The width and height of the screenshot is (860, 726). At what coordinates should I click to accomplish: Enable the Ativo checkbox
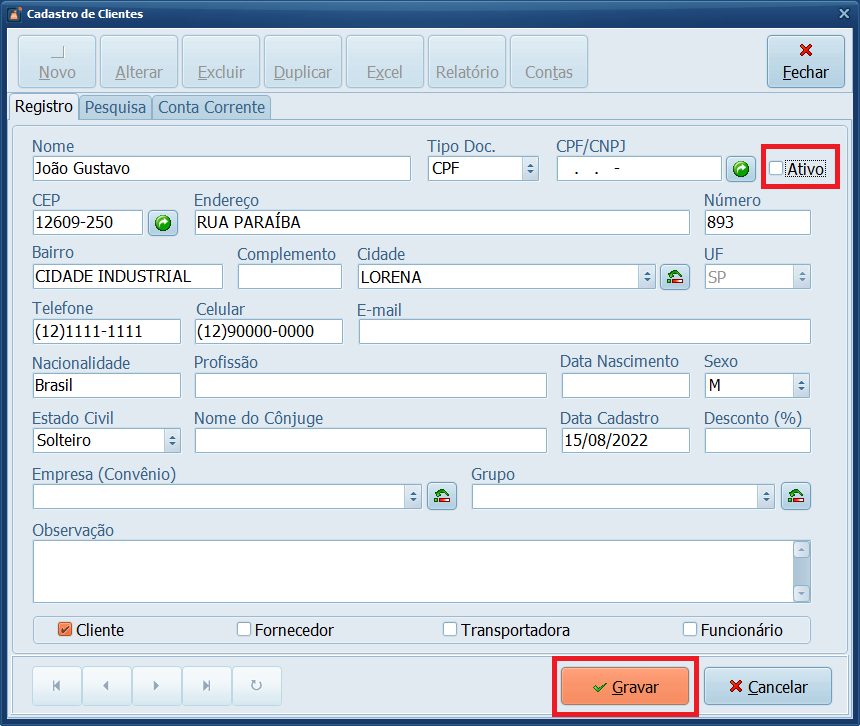click(x=778, y=168)
